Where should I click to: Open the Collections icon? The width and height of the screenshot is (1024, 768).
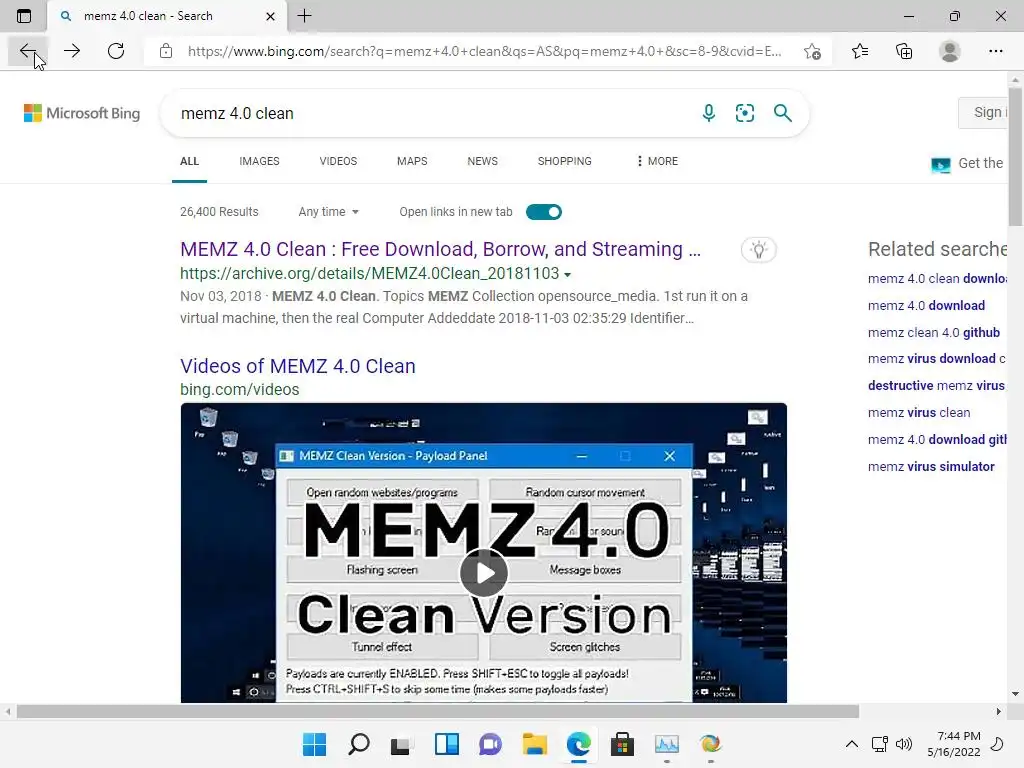(904, 51)
